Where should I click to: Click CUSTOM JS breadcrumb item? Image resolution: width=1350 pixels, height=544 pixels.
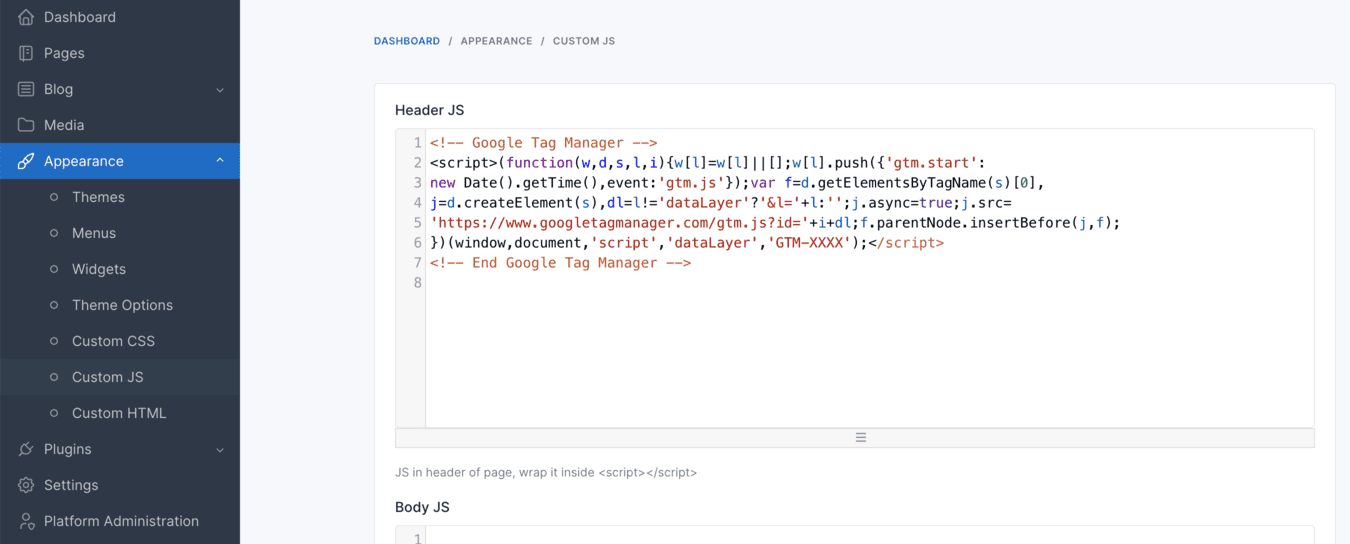584,41
